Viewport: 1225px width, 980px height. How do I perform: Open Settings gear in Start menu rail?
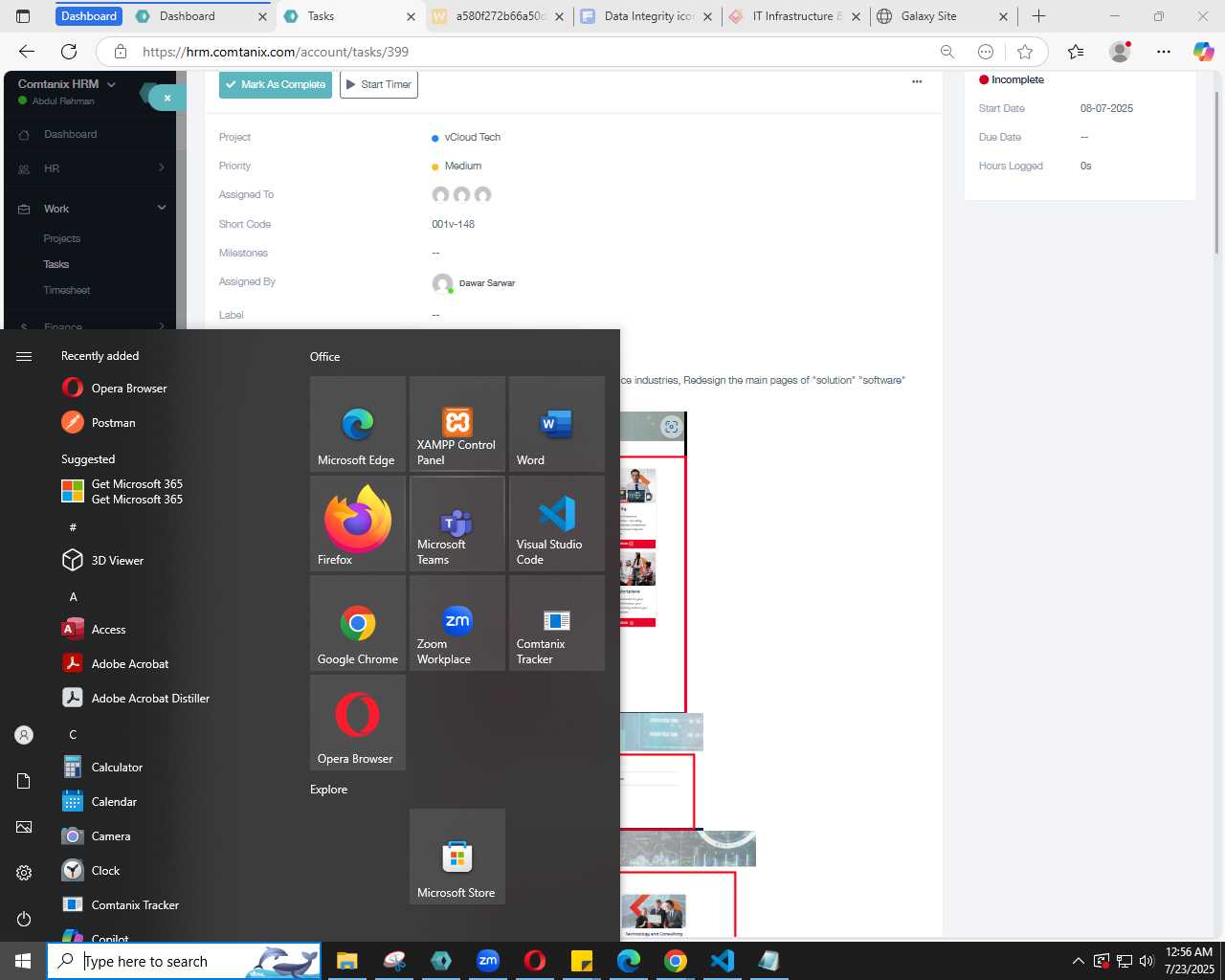pos(24,873)
